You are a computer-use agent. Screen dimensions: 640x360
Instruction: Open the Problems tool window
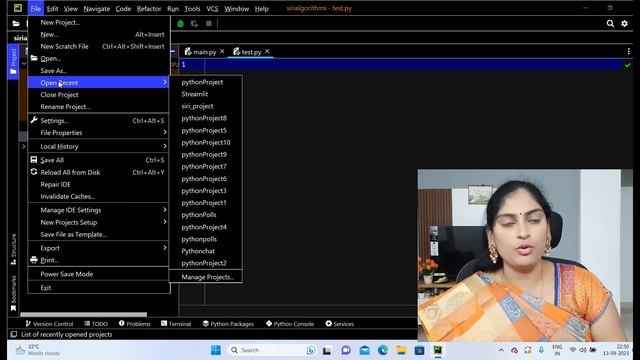point(134,324)
